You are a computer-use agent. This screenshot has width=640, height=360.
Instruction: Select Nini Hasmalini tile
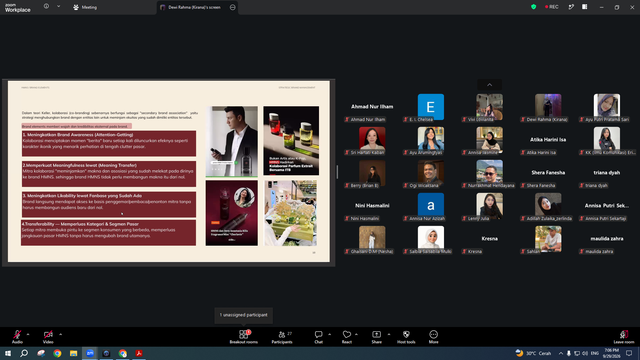[372, 207]
